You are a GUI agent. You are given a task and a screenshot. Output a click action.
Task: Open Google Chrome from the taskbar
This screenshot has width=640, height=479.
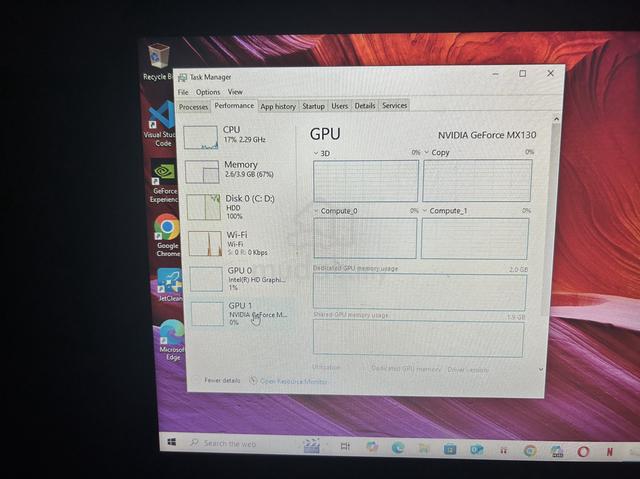530,450
